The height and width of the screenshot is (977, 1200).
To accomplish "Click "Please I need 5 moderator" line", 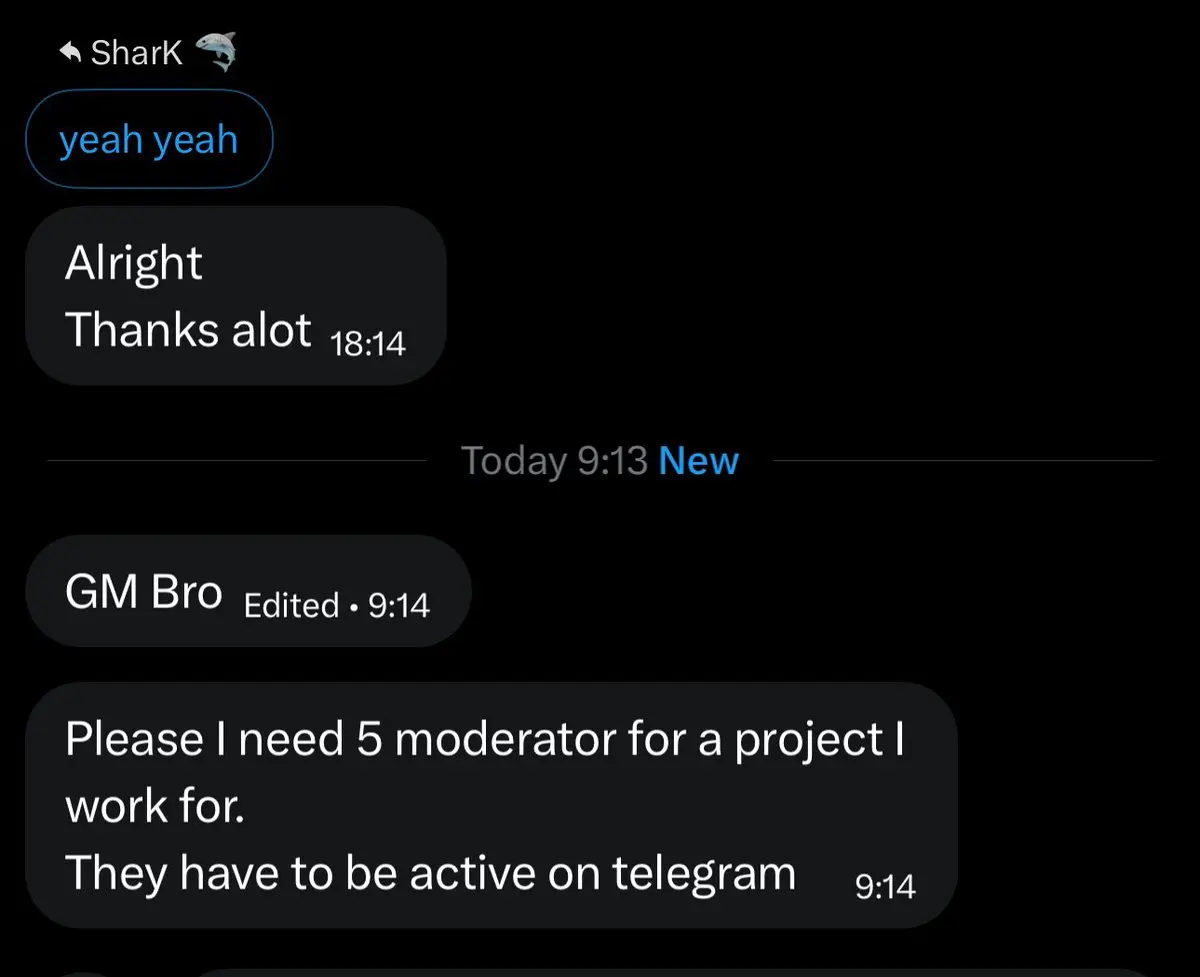I will (x=485, y=739).
